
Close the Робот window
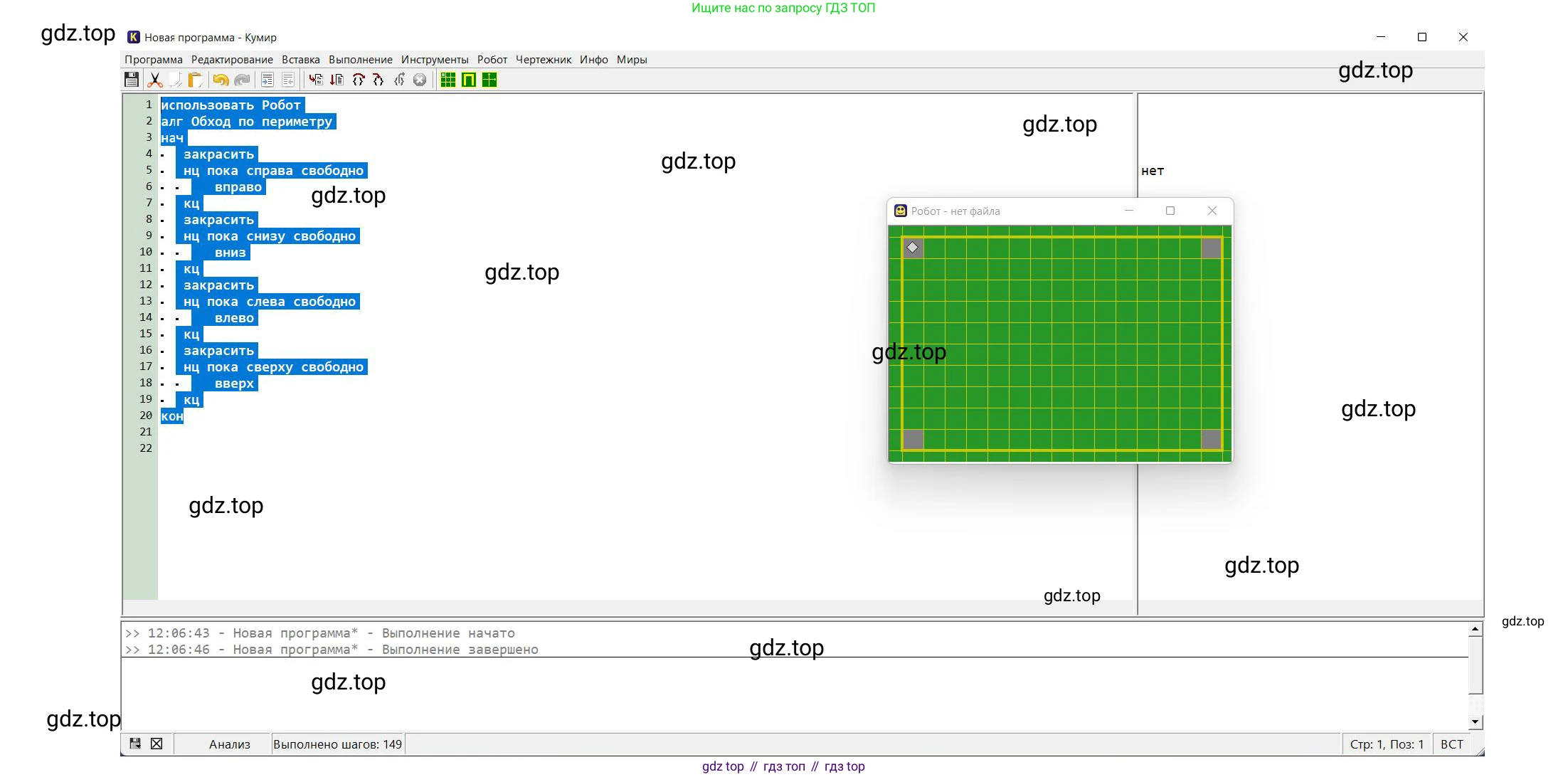point(1212,211)
